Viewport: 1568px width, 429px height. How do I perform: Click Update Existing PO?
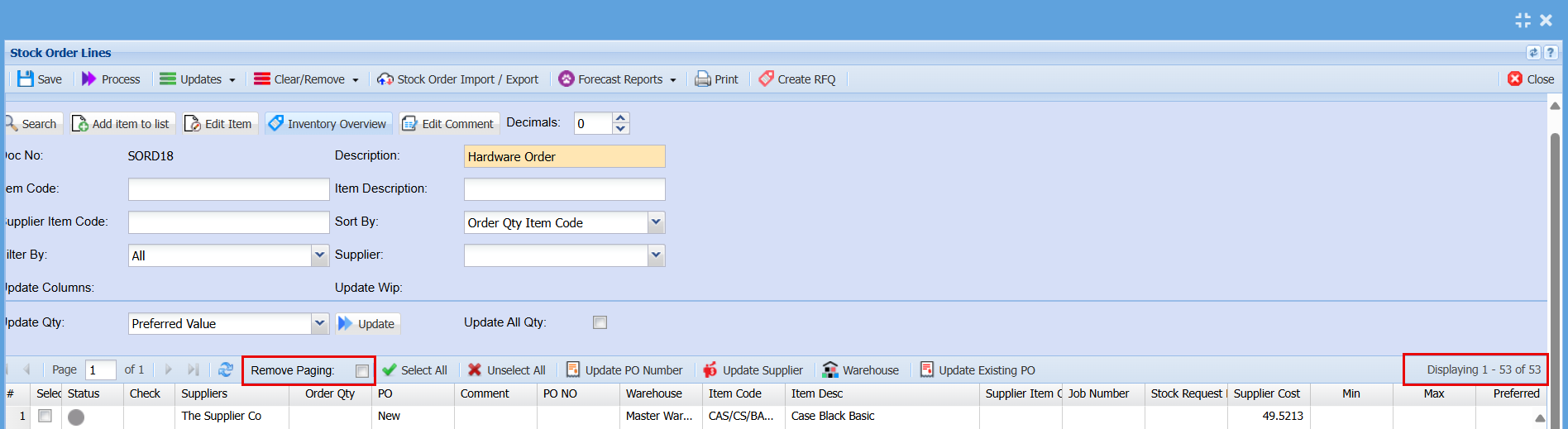(x=978, y=369)
